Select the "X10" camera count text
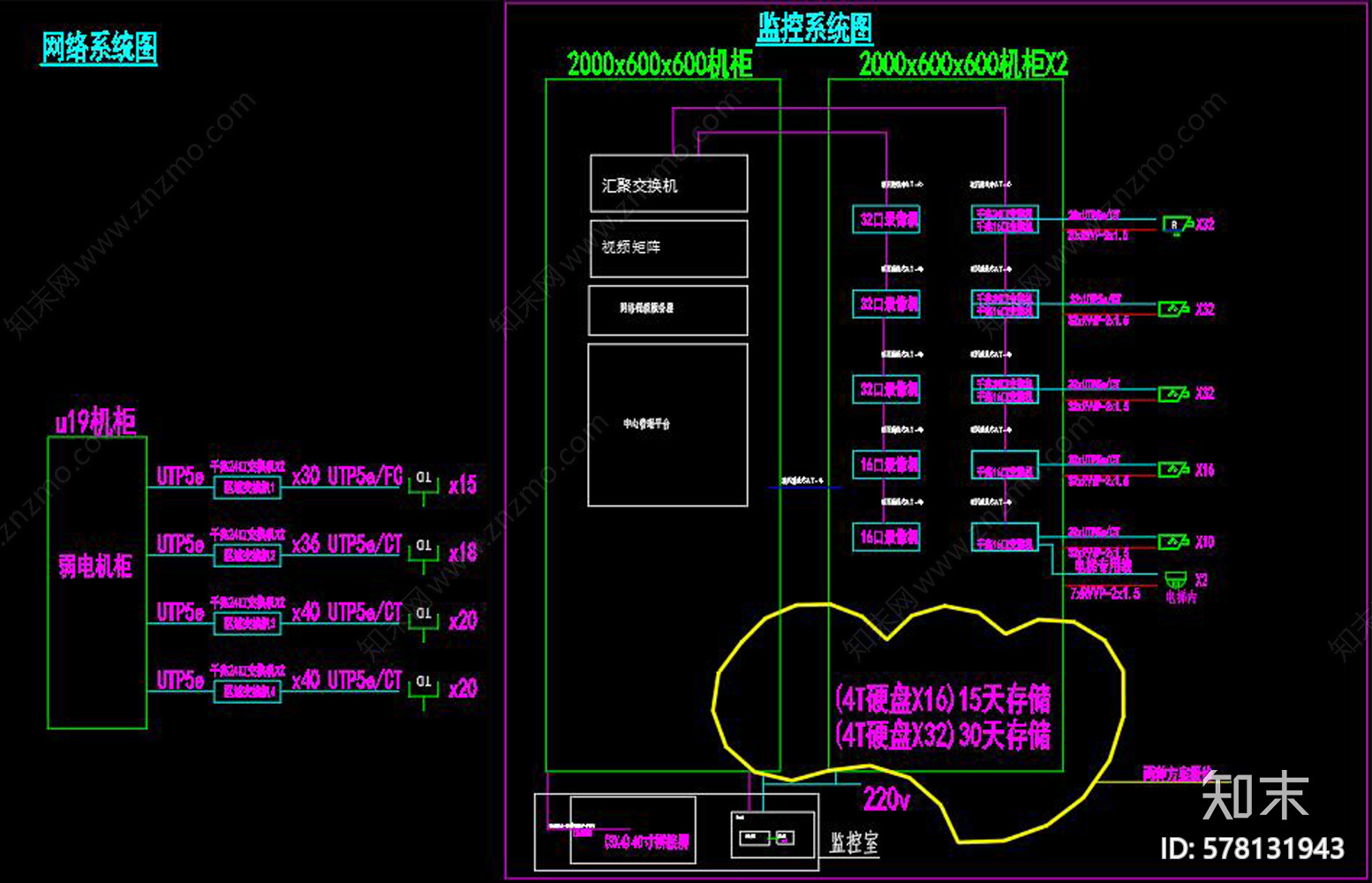1372x883 pixels. 1205,542
